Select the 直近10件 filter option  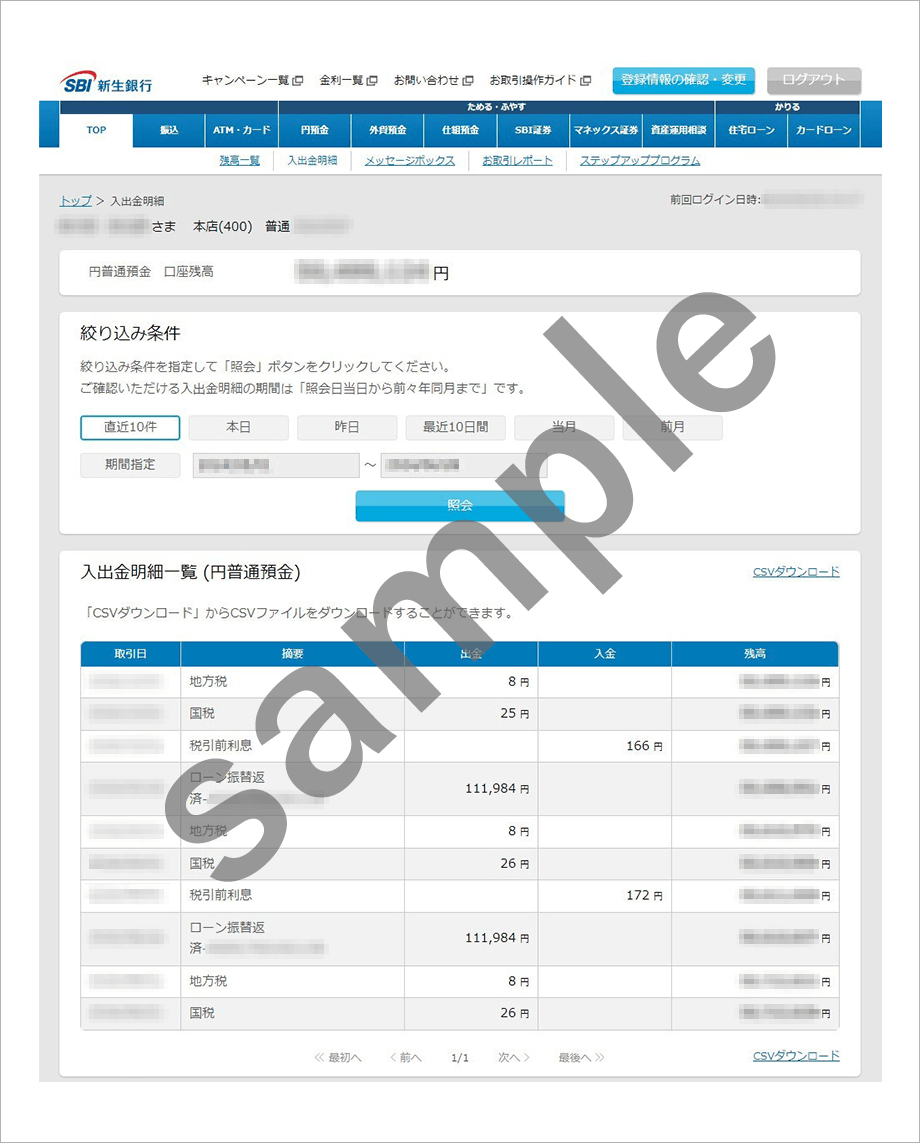coord(130,427)
